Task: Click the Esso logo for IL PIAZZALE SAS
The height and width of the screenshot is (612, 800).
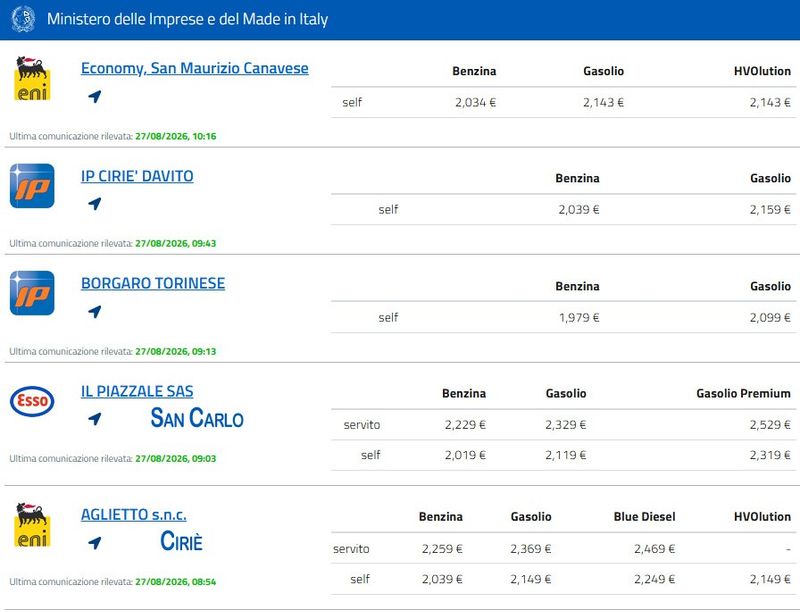Action: [x=32, y=401]
